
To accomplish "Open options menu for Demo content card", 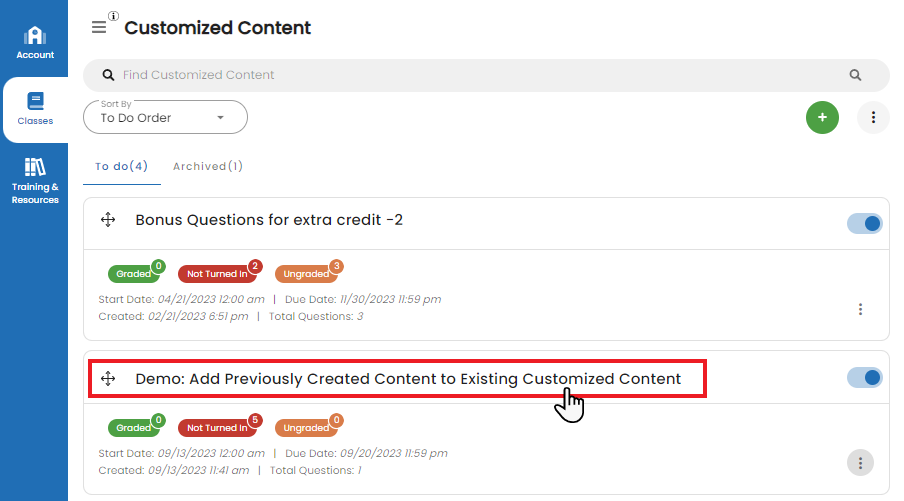I will click(860, 463).
